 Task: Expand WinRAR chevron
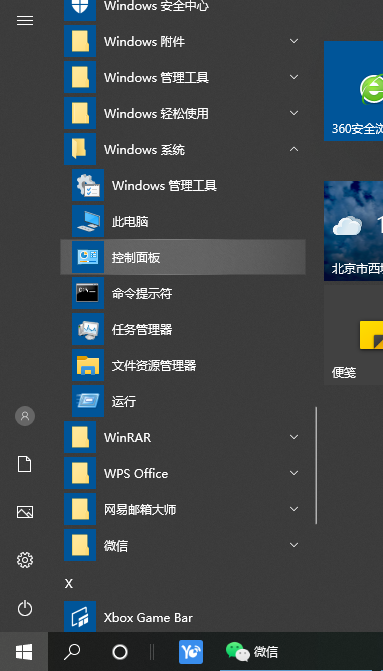(294, 437)
